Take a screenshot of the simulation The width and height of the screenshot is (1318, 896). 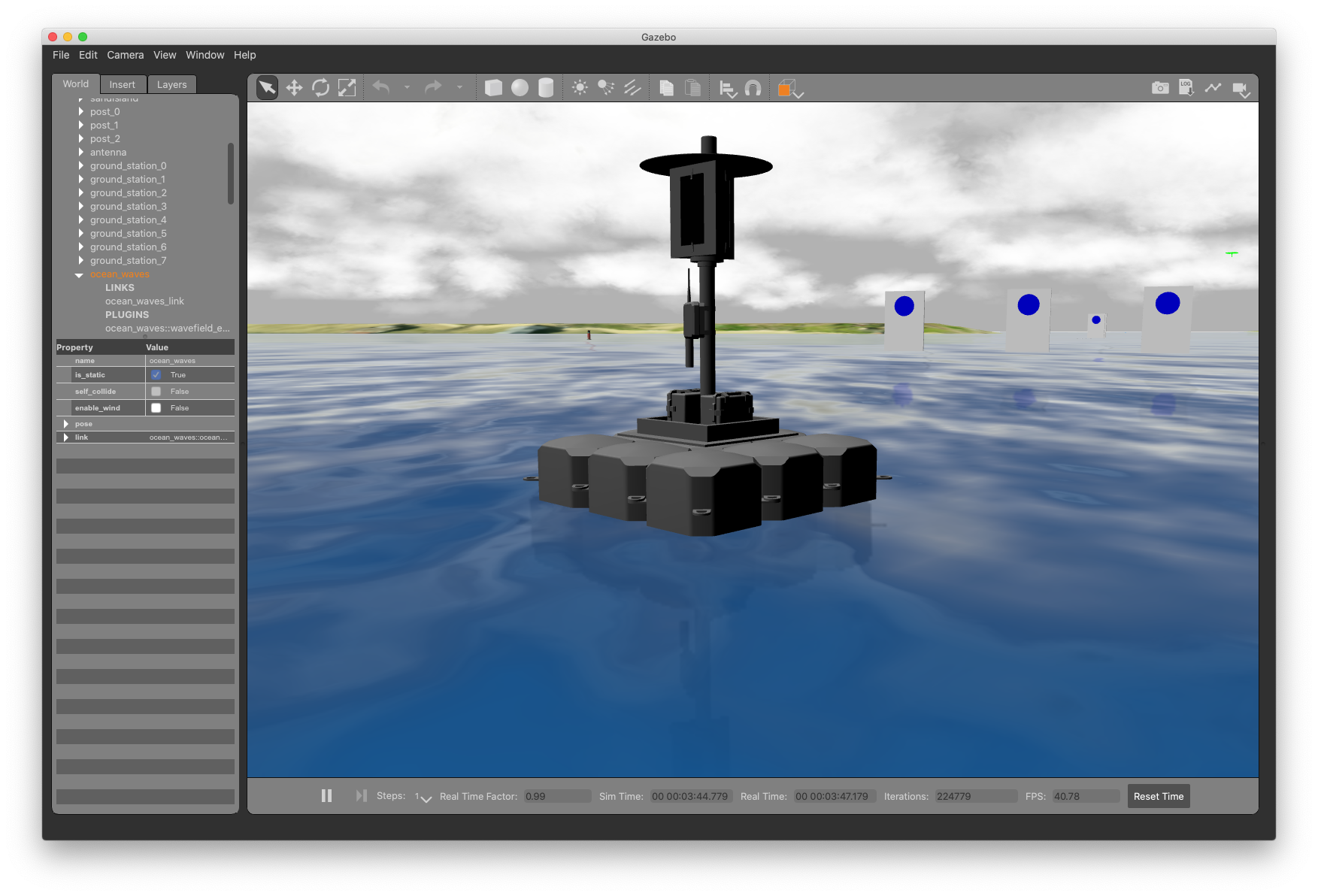(1159, 87)
